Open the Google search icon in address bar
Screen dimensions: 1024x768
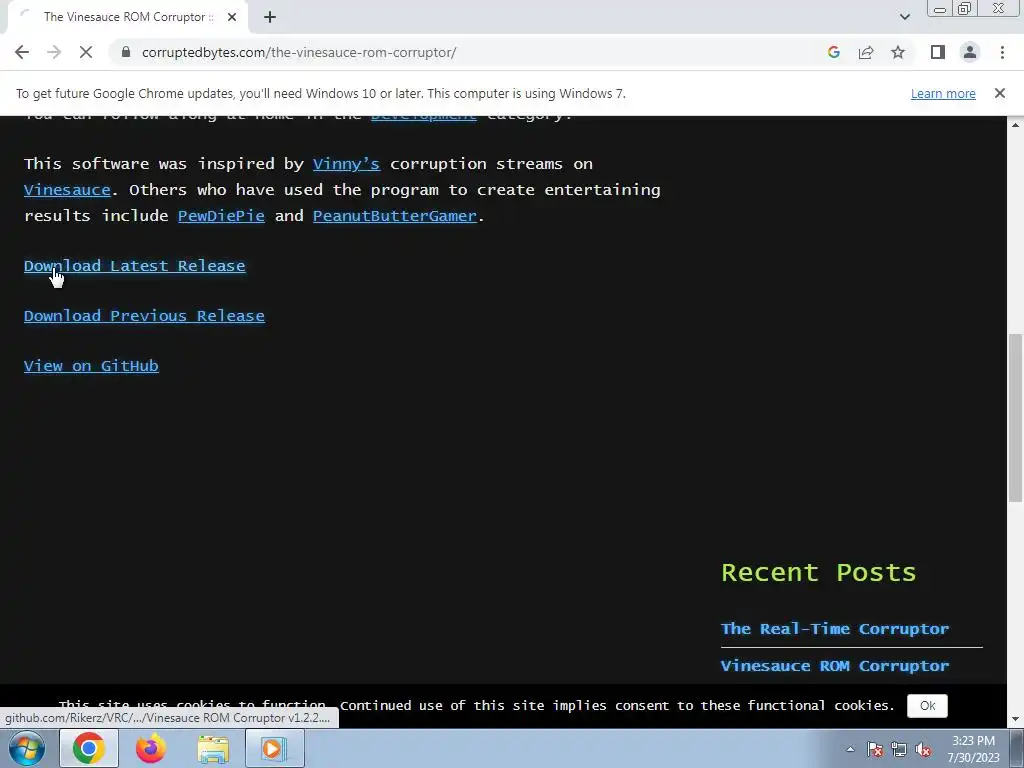coord(833,52)
